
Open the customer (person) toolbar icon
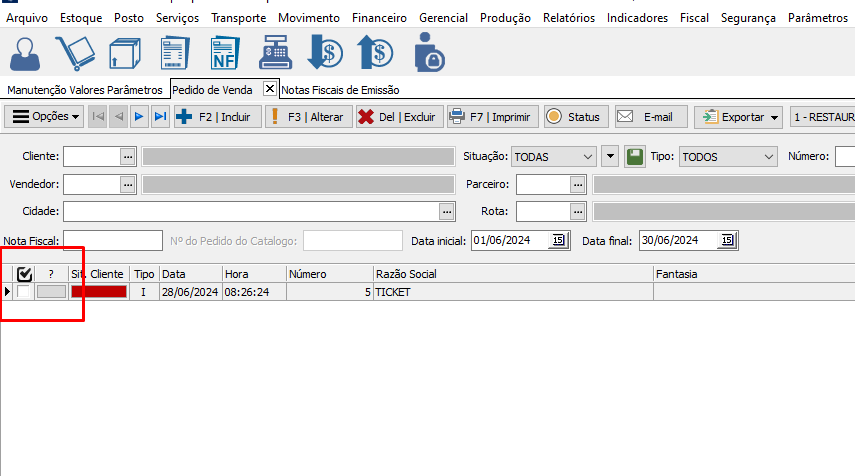pyautogui.click(x=28, y=52)
